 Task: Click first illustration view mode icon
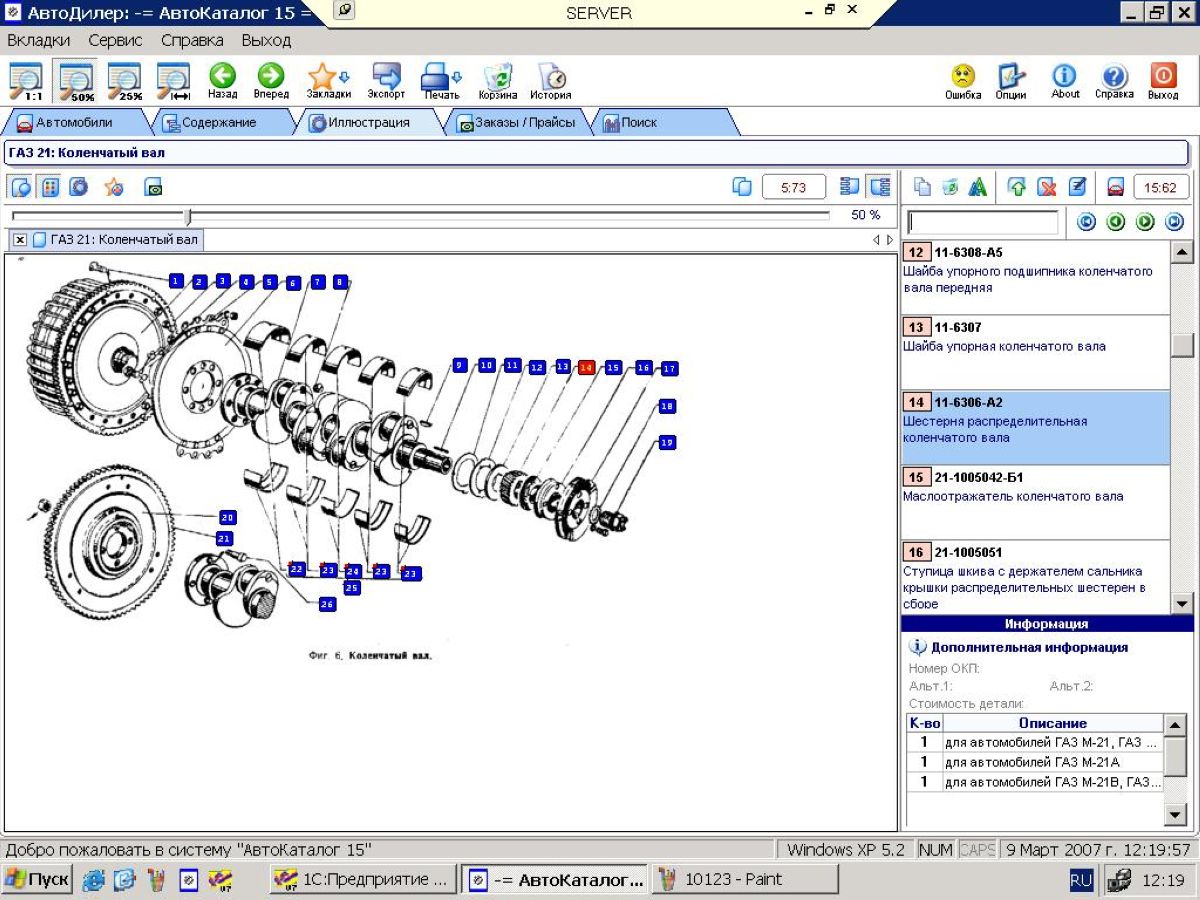coord(21,186)
